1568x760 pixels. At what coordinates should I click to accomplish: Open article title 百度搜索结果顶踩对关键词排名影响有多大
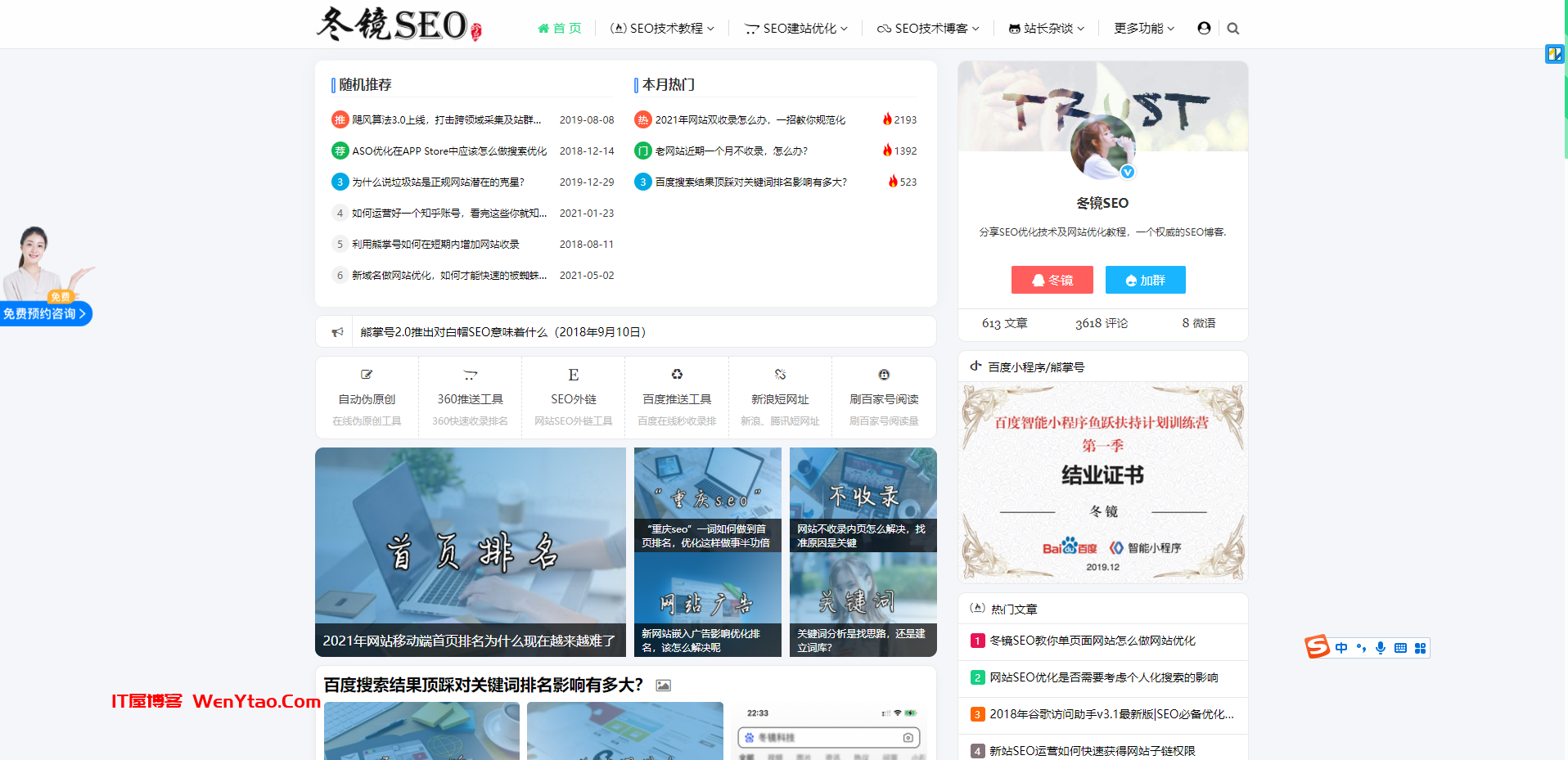pos(484,685)
